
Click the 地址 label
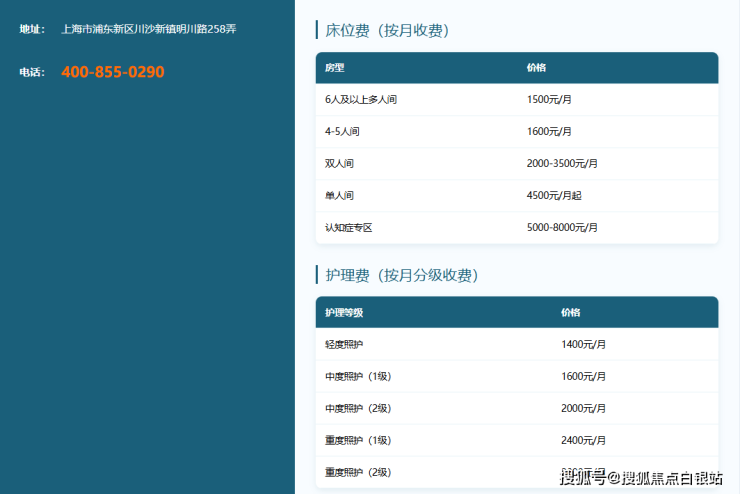point(32,29)
